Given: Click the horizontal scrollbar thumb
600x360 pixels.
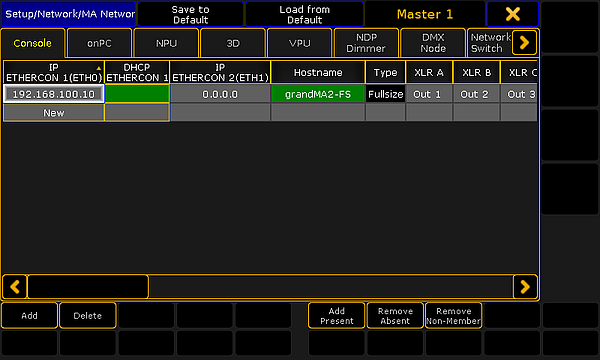Looking at the screenshot, I should click(x=88, y=287).
